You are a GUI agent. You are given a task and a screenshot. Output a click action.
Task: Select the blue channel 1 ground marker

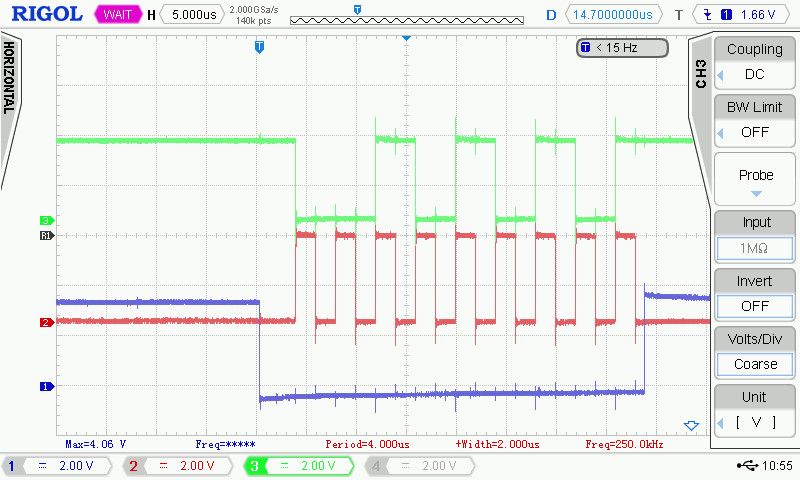(46, 387)
